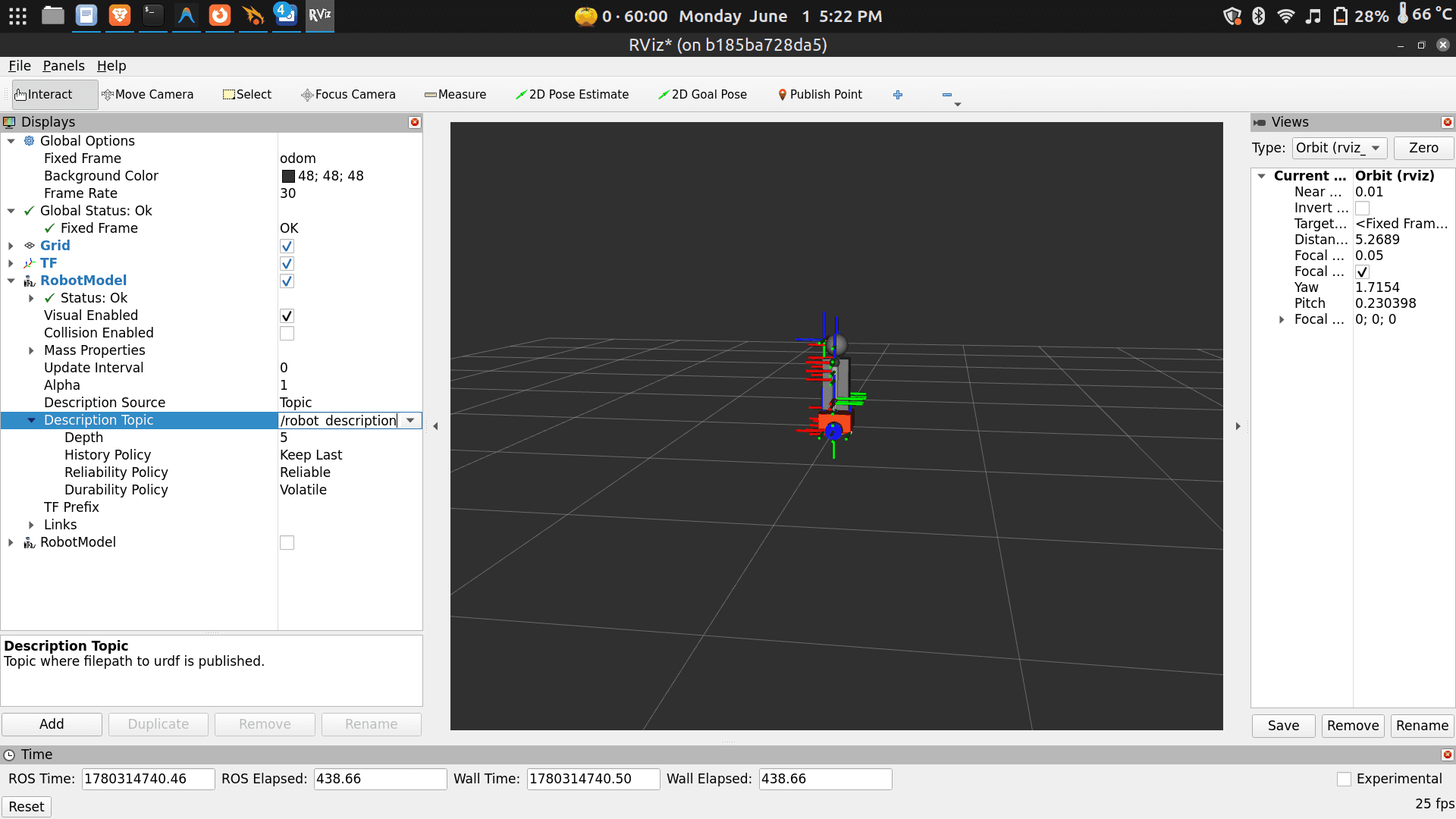This screenshot has height=819, width=1456.
Task: Expand the Links entry
Action: 32,525
